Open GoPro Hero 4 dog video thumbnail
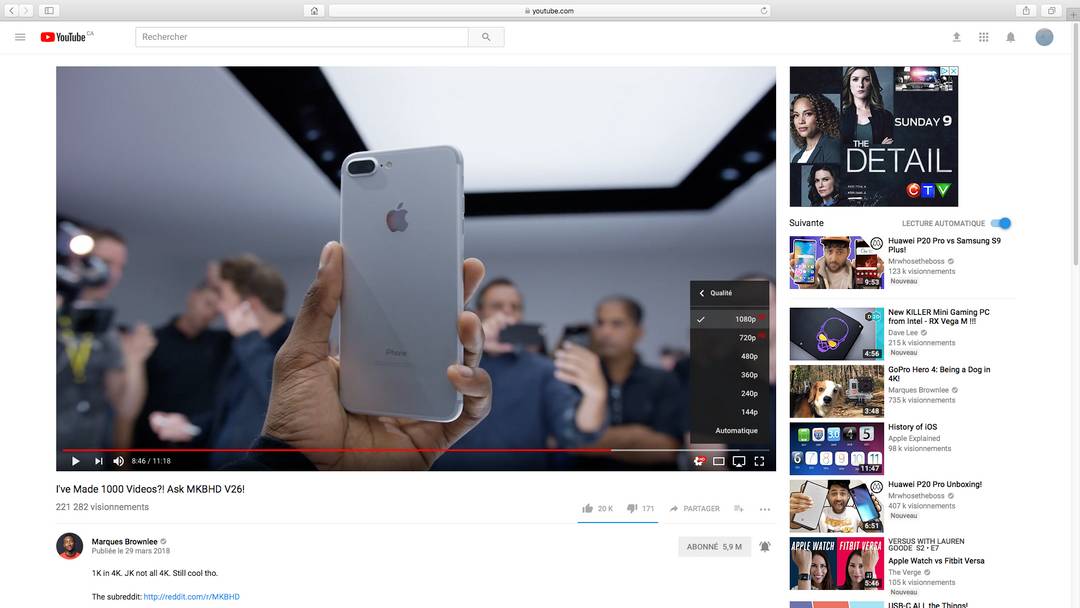Viewport: 1080px width, 608px height. 836,391
